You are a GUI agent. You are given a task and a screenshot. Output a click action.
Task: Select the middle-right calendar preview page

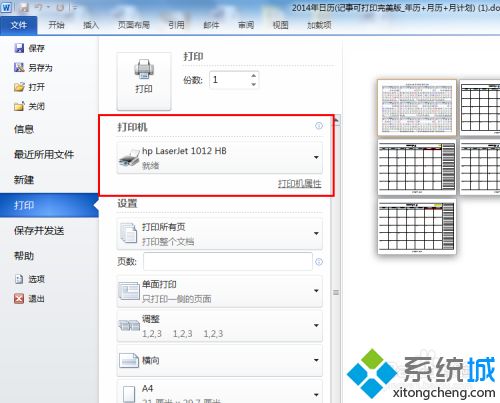click(480, 167)
